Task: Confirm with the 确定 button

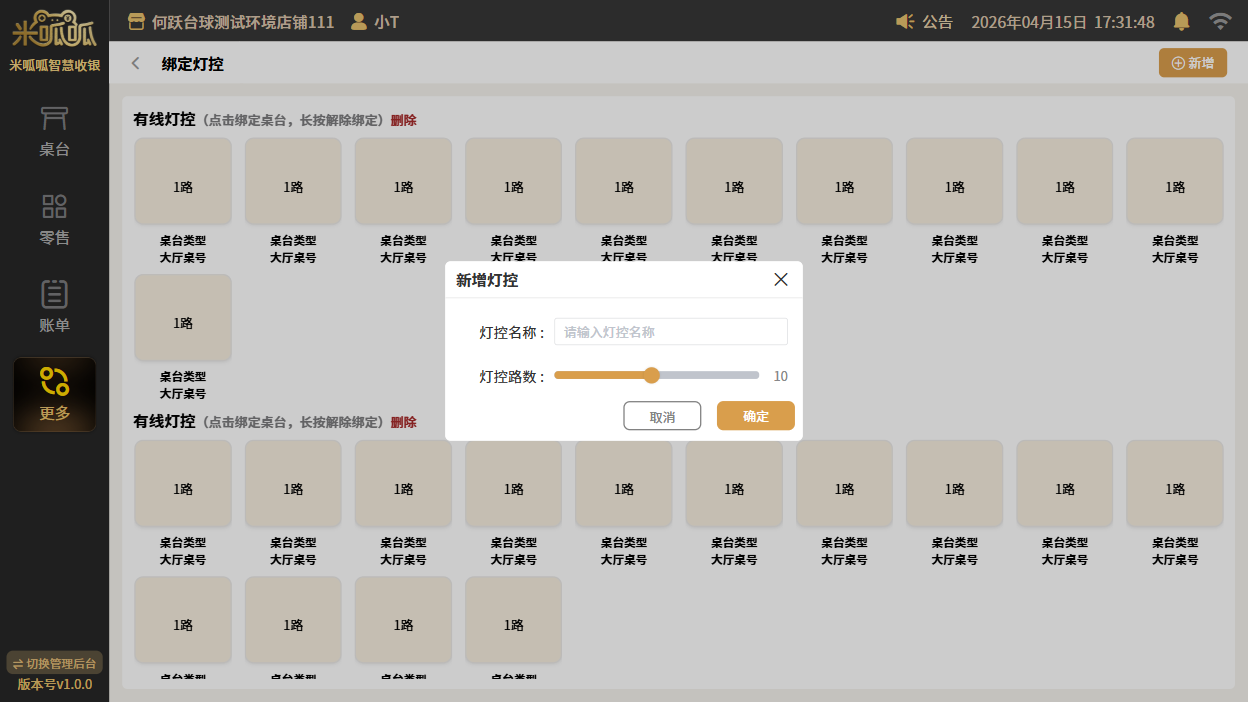Action: tap(755, 416)
